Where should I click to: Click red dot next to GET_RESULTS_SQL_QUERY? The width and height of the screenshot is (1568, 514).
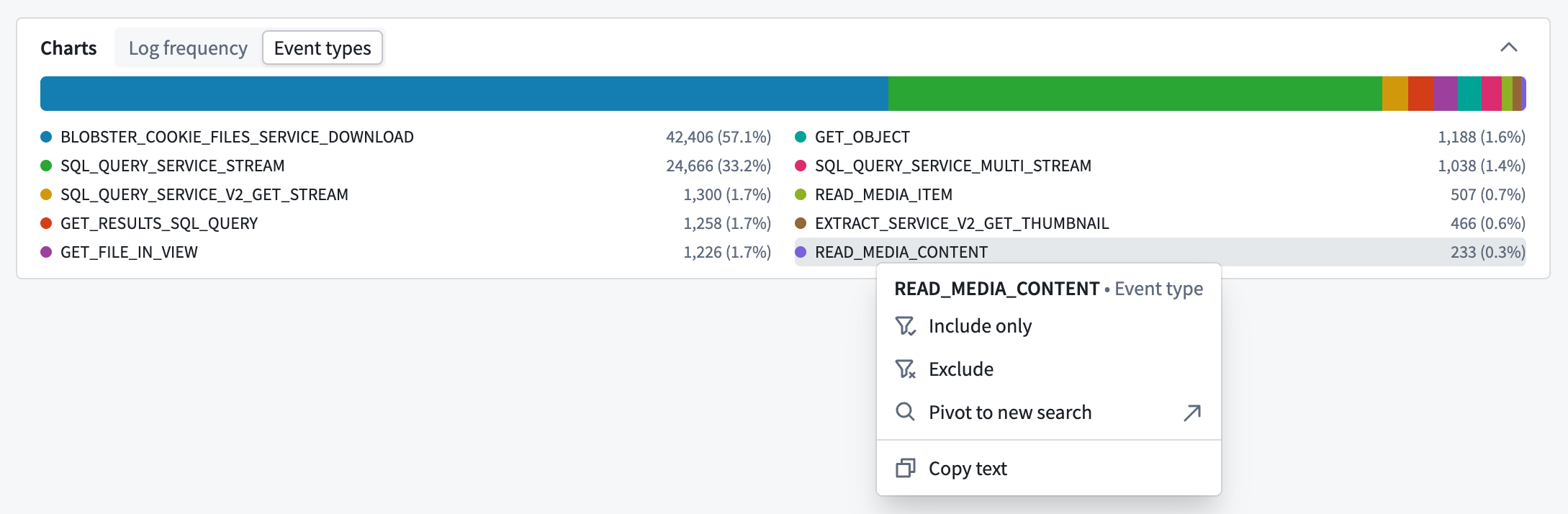click(x=46, y=223)
